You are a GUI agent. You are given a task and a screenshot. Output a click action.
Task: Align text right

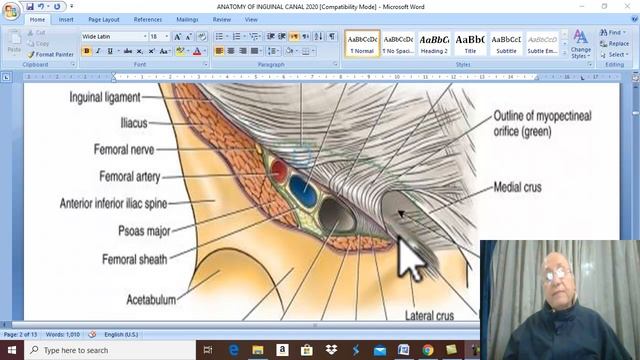[243, 51]
